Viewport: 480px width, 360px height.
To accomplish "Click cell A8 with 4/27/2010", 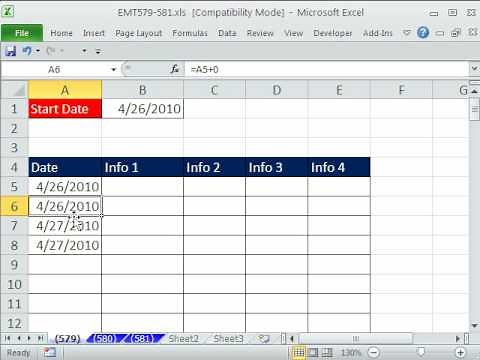I will (x=65, y=245).
